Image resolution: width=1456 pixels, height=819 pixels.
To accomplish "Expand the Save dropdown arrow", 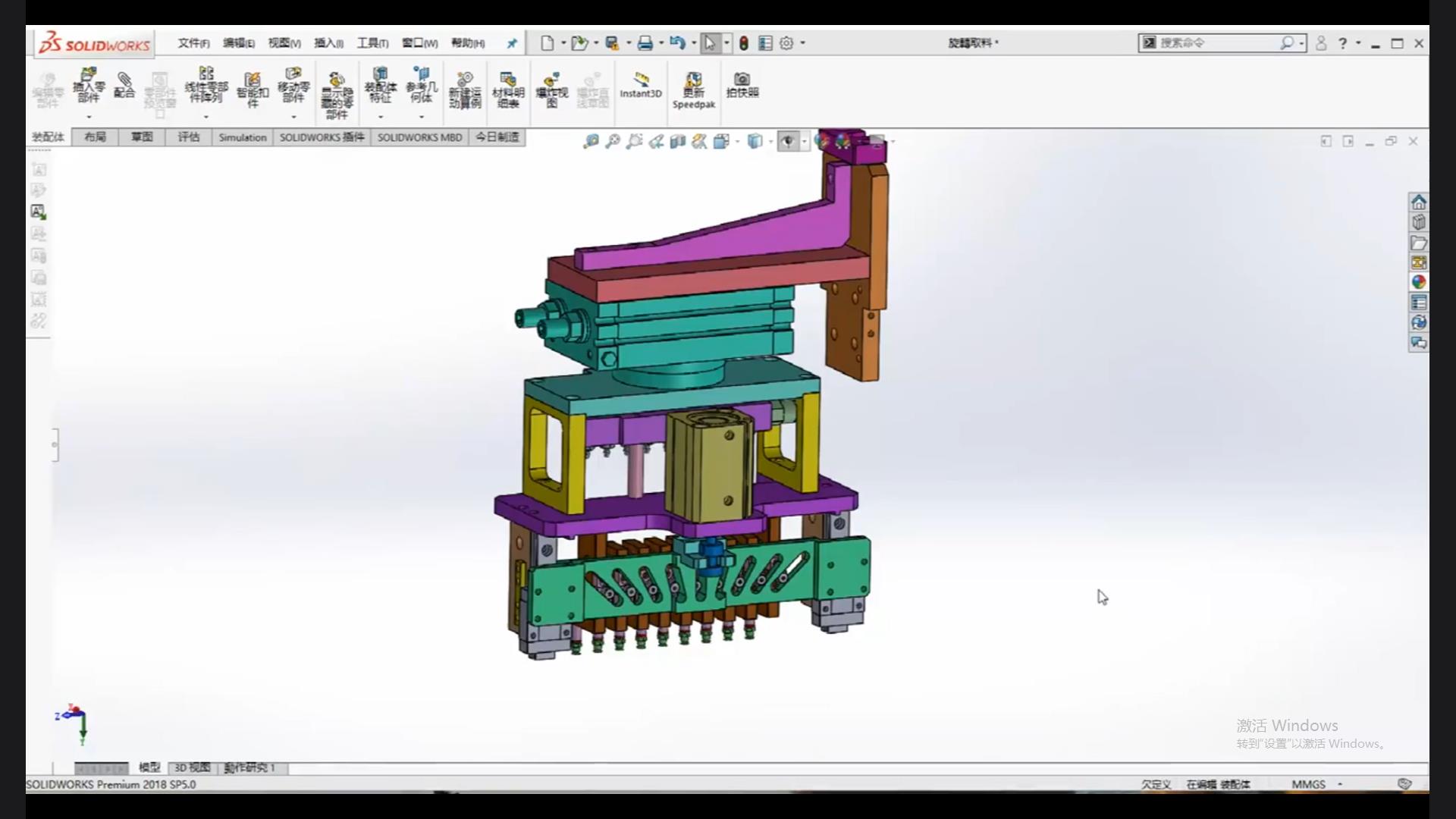I will tap(629, 43).
